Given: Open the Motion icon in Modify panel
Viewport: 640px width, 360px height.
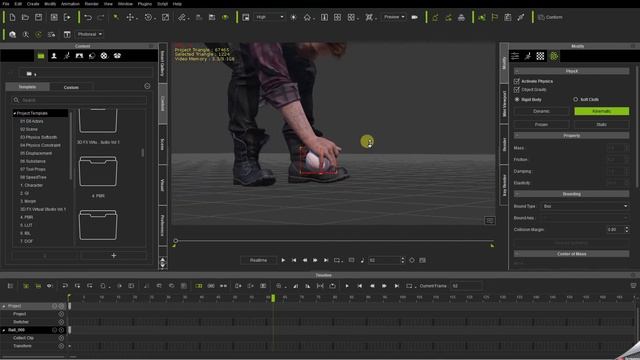Looking at the screenshot, I should (x=528, y=56).
